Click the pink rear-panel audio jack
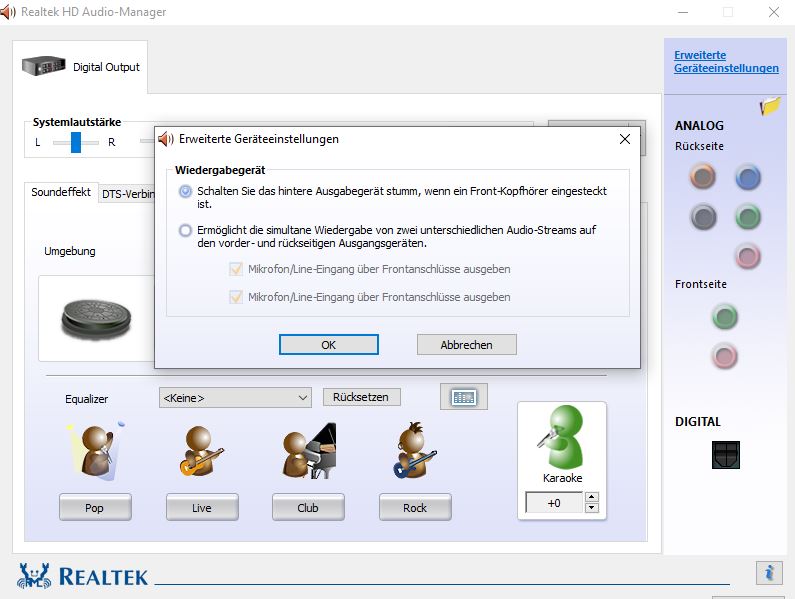The width and height of the screenshot is (795, 599). (x=748, y=256)
